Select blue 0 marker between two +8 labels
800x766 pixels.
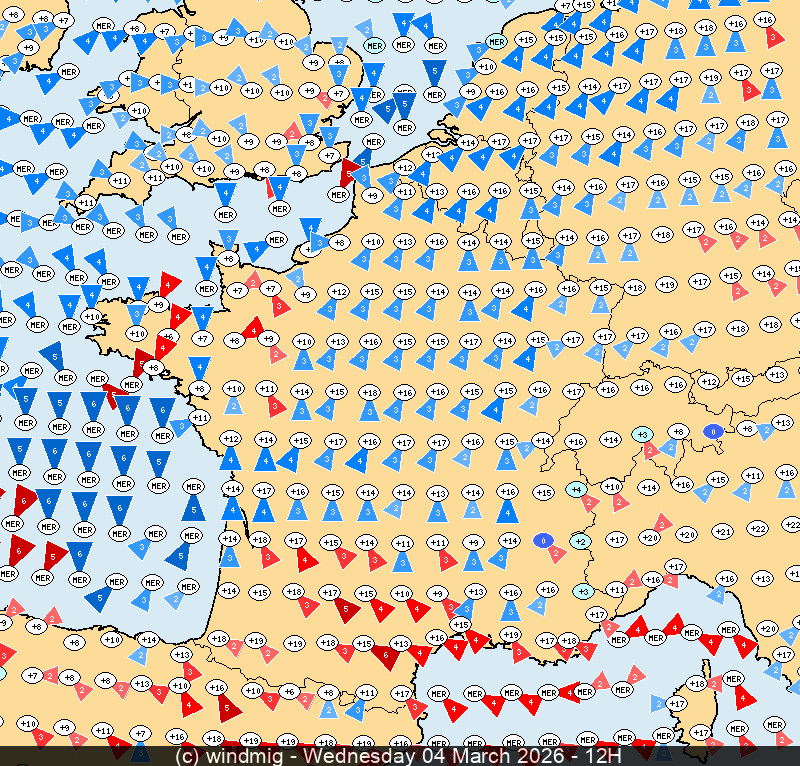pyautogui.click(x=712, y=431)
